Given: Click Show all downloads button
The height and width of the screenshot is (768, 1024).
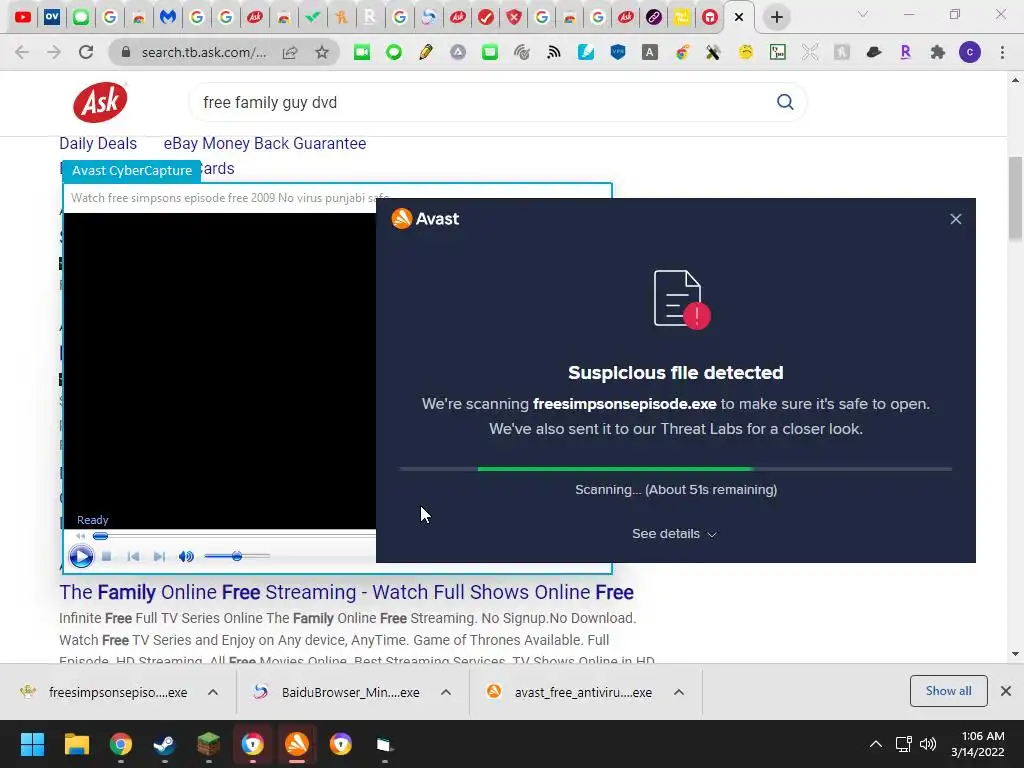Looking at the screenshot, I should tap(948, 691).
